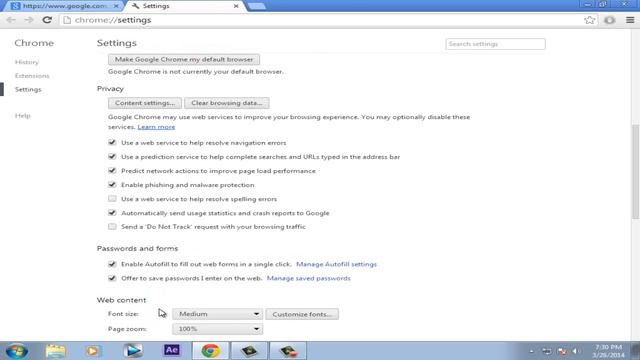The image size is (640, 360).
Task: Open Help in the sidebar
Action: pos(23,116)
